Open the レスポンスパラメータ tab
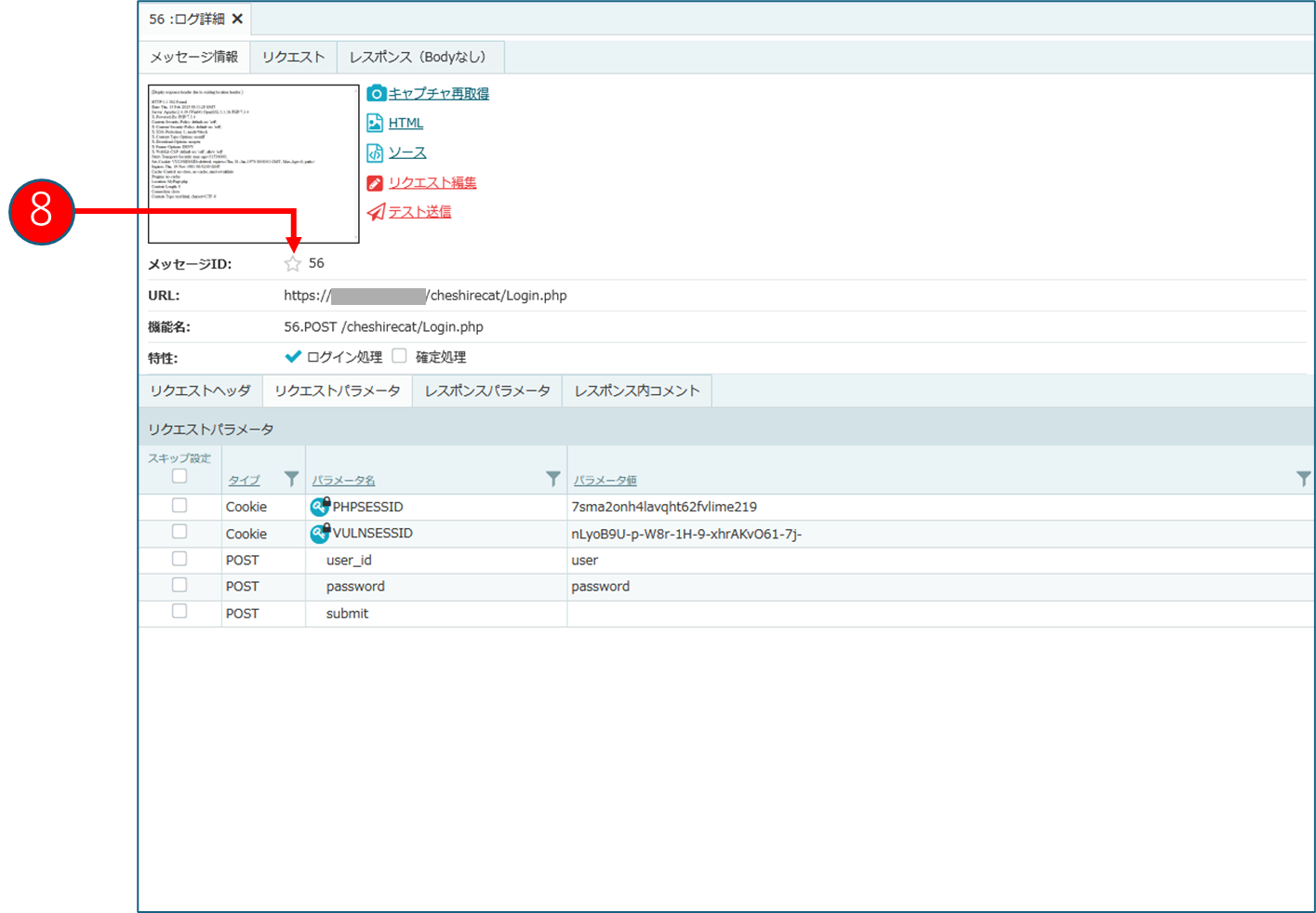Viewport: 1316px width, 913px height. click(x=487, y=390)
